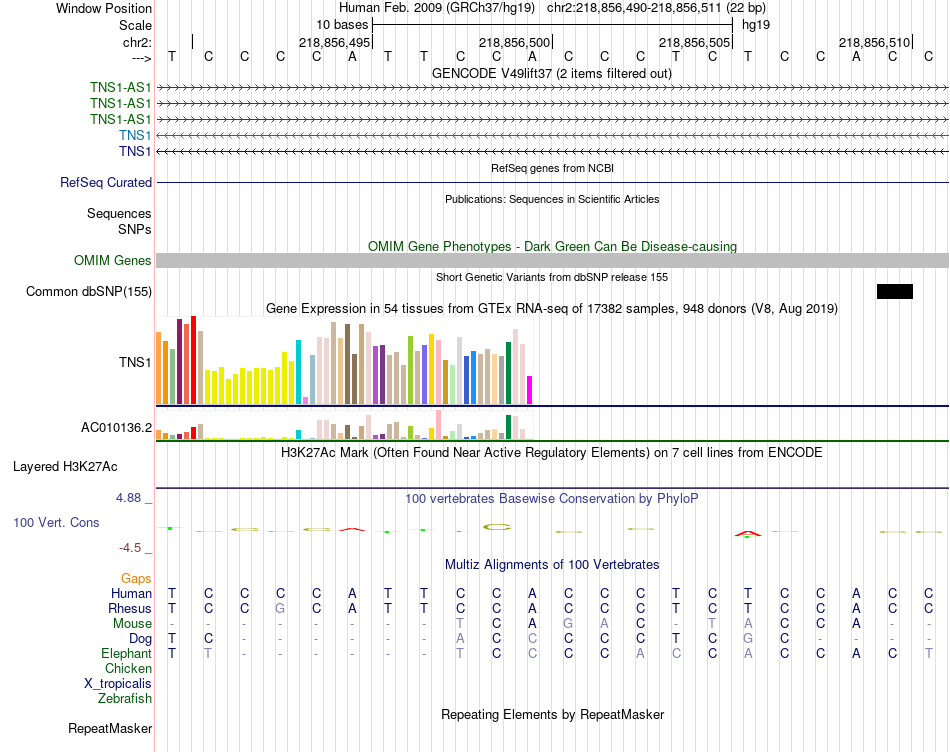Image resolution: width=950 pixels, height=752 pixels.
Task: Click the Chicken species row label
Action: [128, 668]
